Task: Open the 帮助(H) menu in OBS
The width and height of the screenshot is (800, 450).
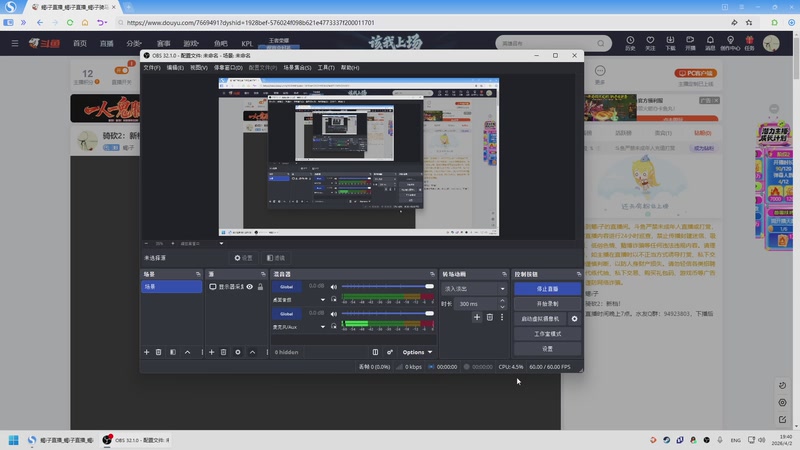Action: point(350,67)
